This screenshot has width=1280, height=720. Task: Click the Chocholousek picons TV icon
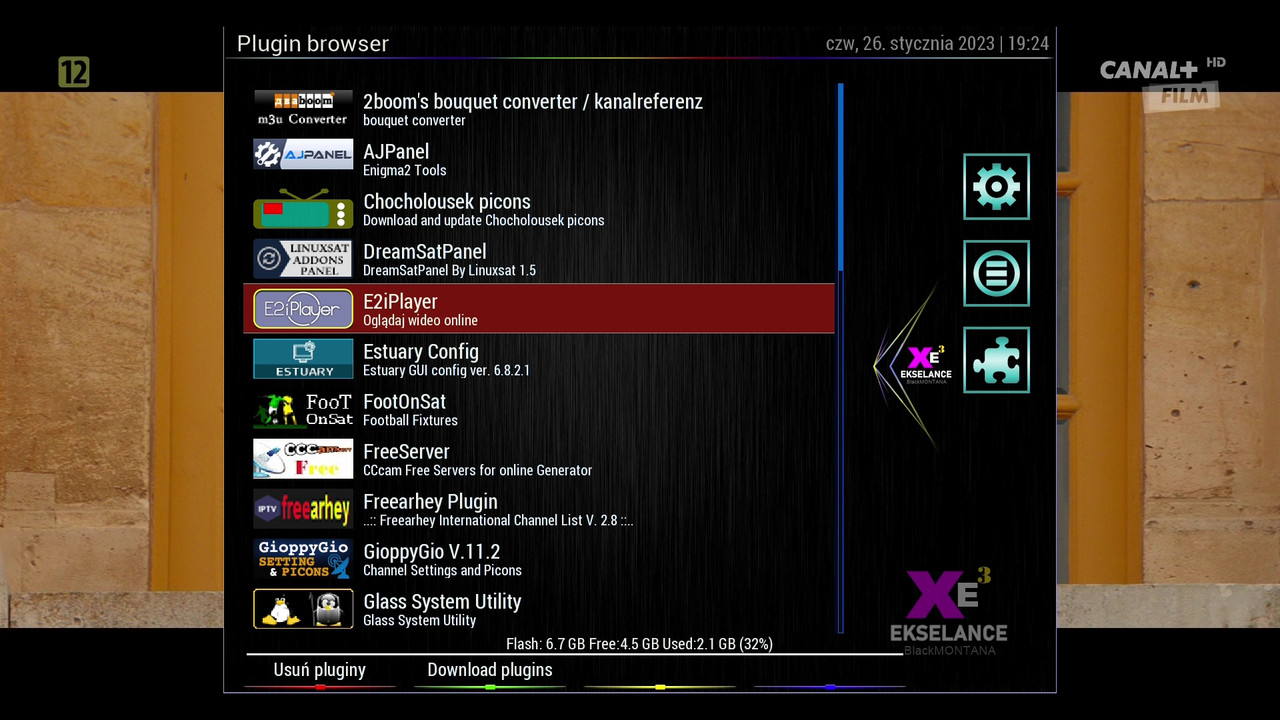coord(303,209)
